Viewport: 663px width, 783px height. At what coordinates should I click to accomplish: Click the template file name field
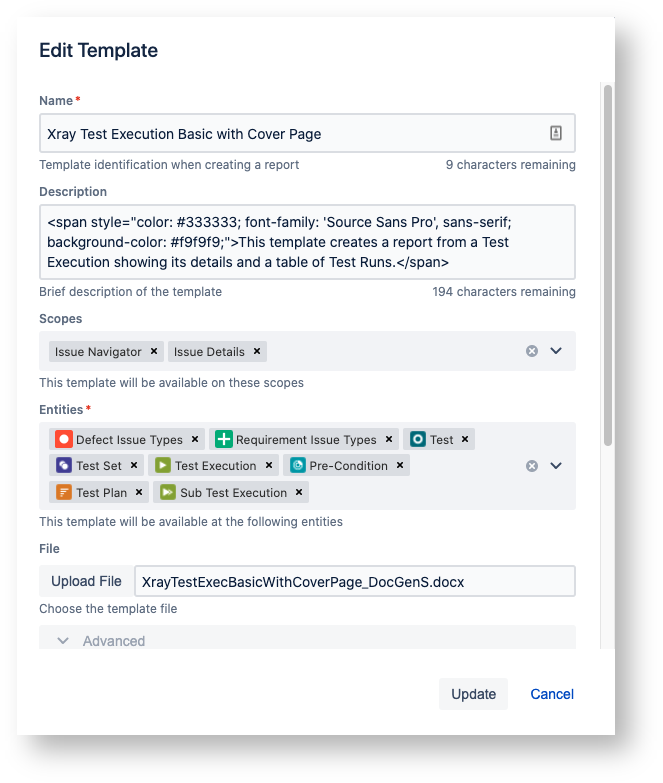355,581
